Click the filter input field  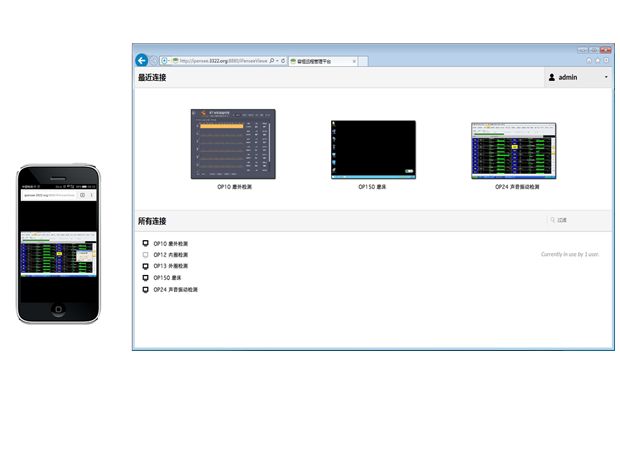click(x=580, y=220)
